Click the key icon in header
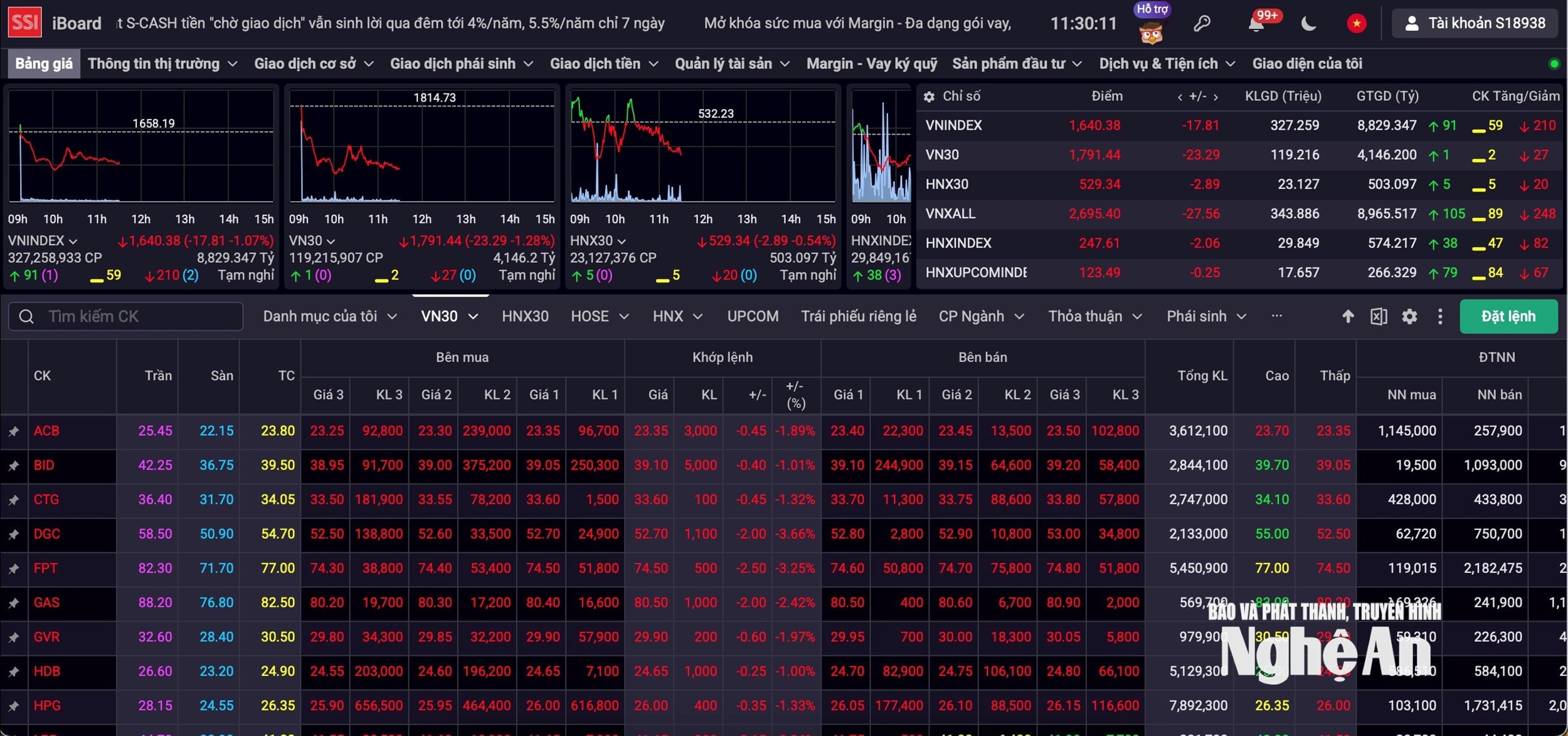This screenshot has width=1568, height=736. 1202,24
